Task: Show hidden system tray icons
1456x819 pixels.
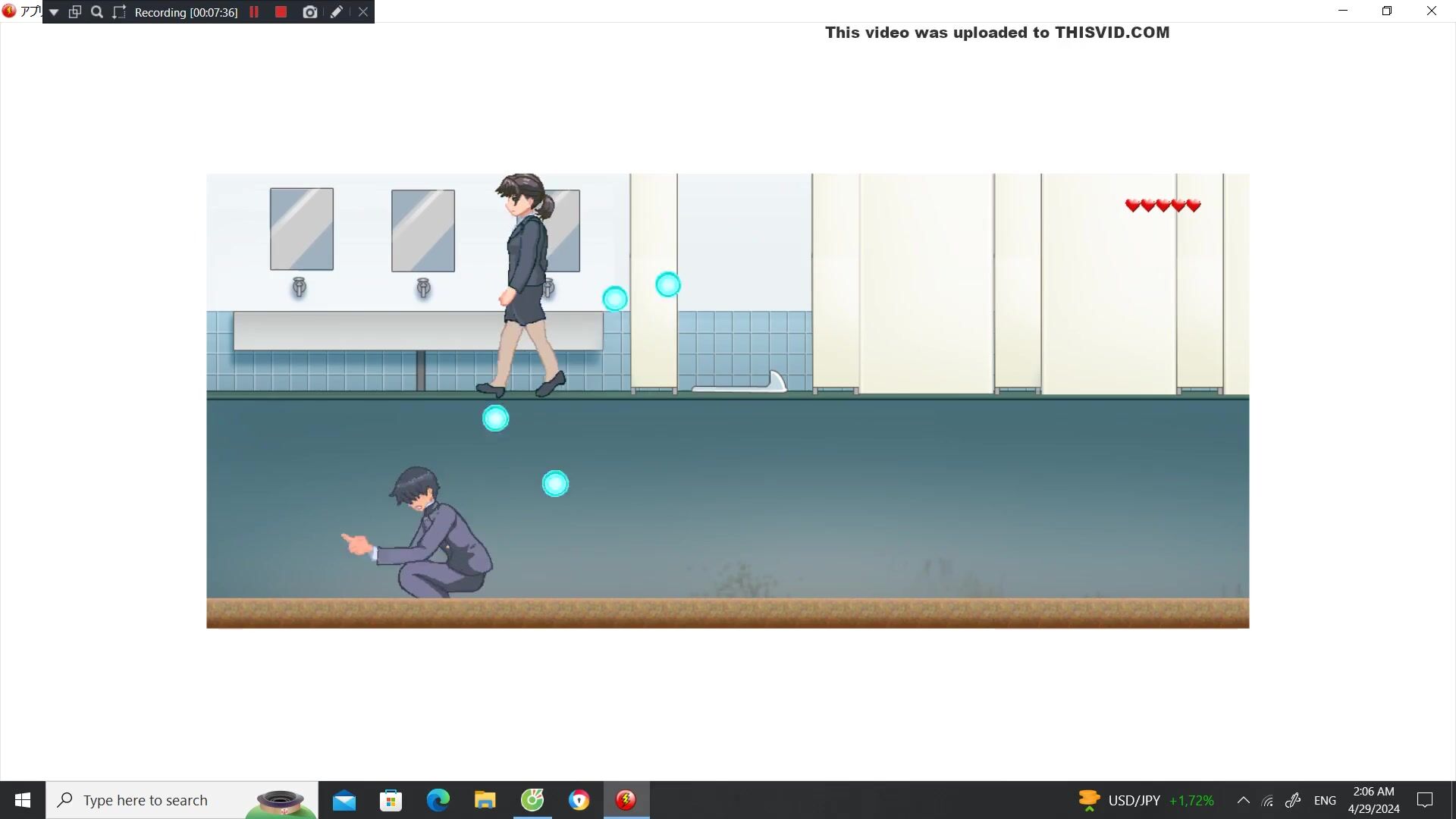Action: click(1244, 800)
